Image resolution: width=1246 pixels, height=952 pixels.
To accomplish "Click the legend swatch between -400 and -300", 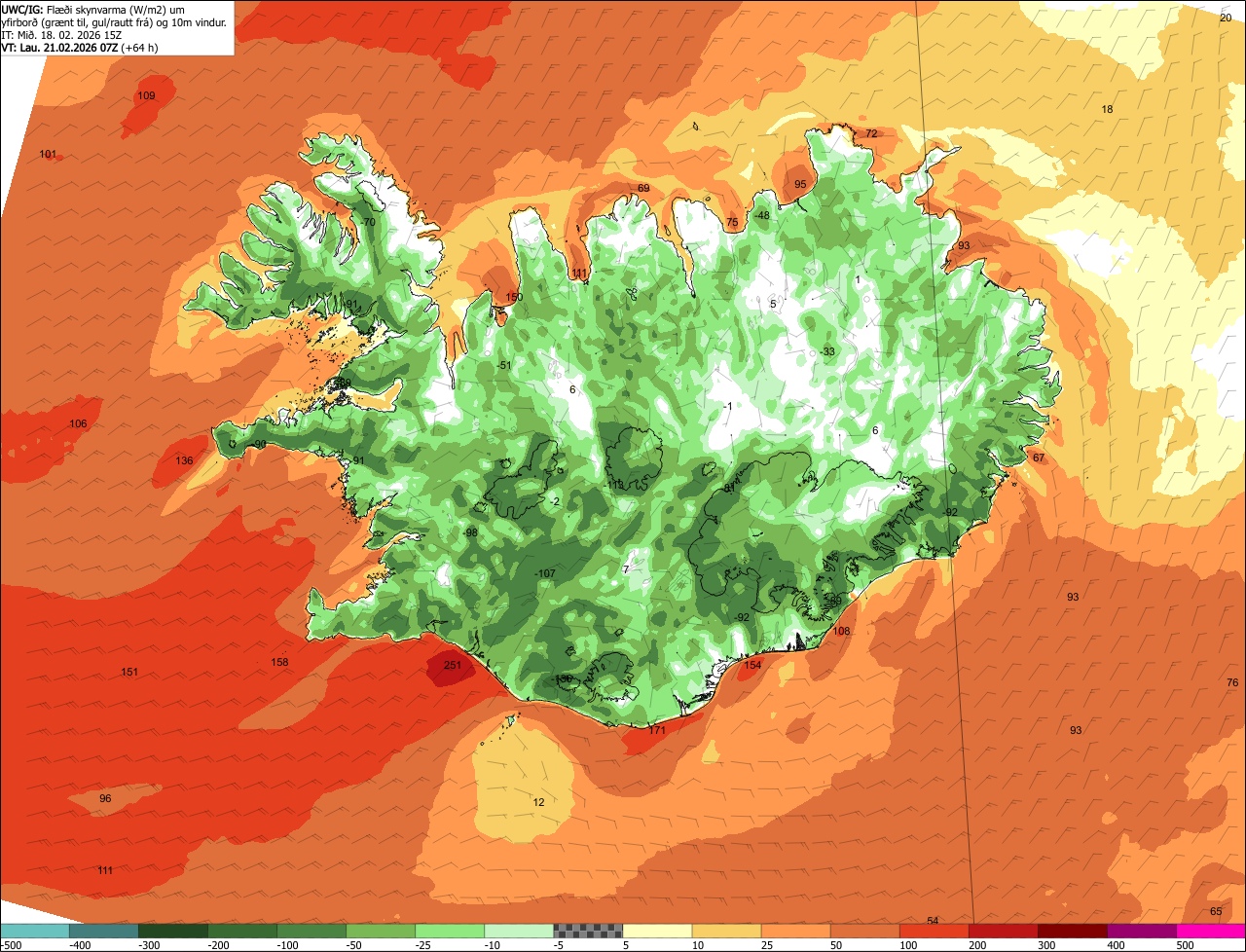I will click(104, 931).
